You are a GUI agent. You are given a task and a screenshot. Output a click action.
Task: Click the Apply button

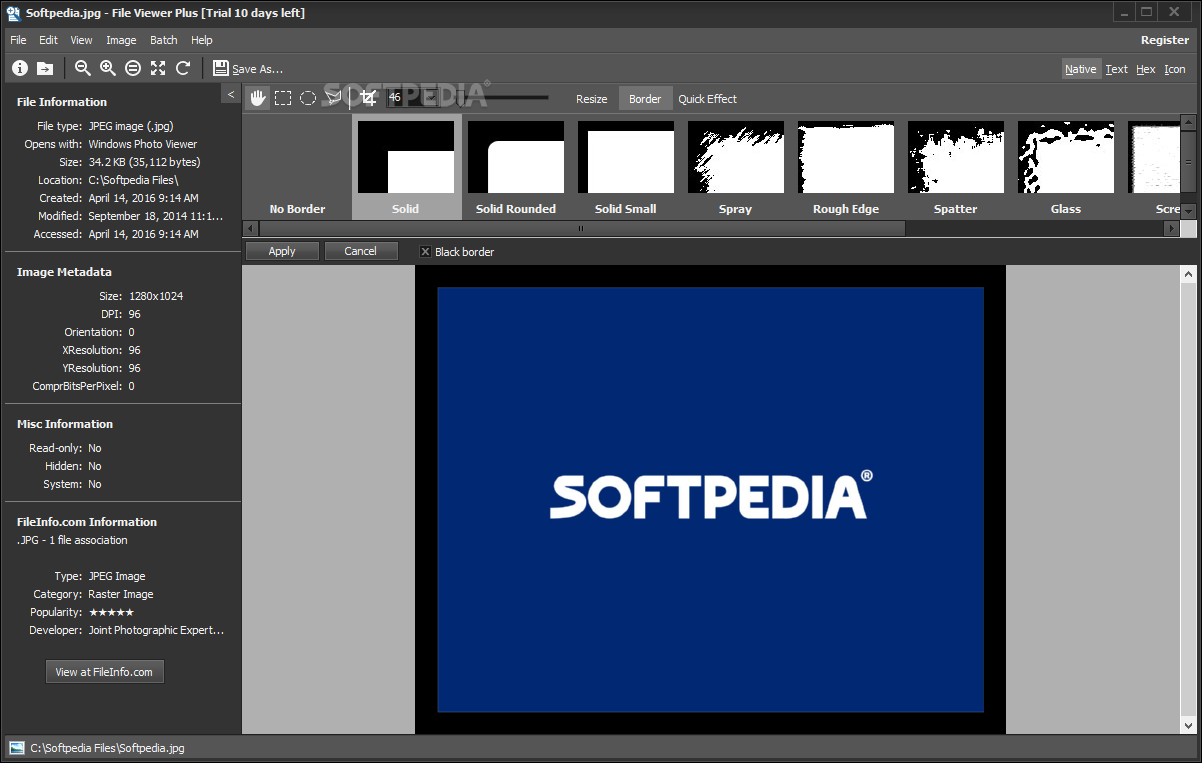pyautogui.click(x=282, y=251)
